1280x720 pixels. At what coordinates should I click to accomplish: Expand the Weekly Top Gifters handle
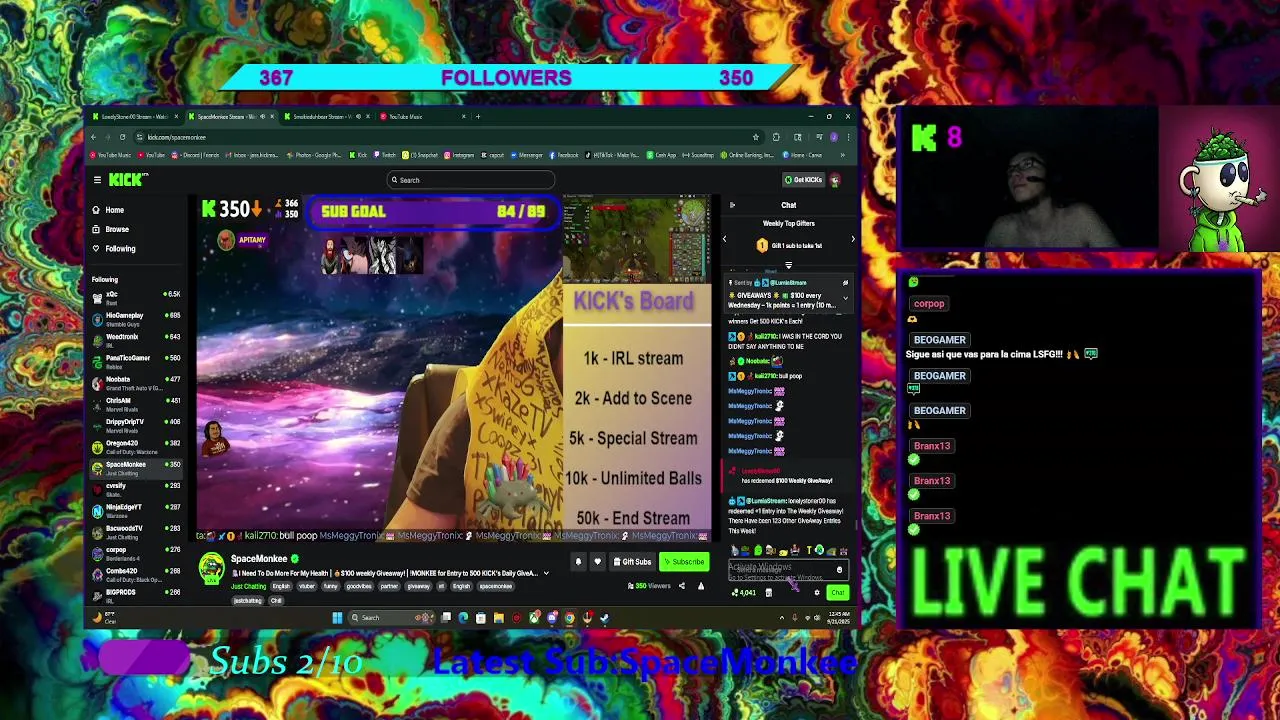point(788,266)
